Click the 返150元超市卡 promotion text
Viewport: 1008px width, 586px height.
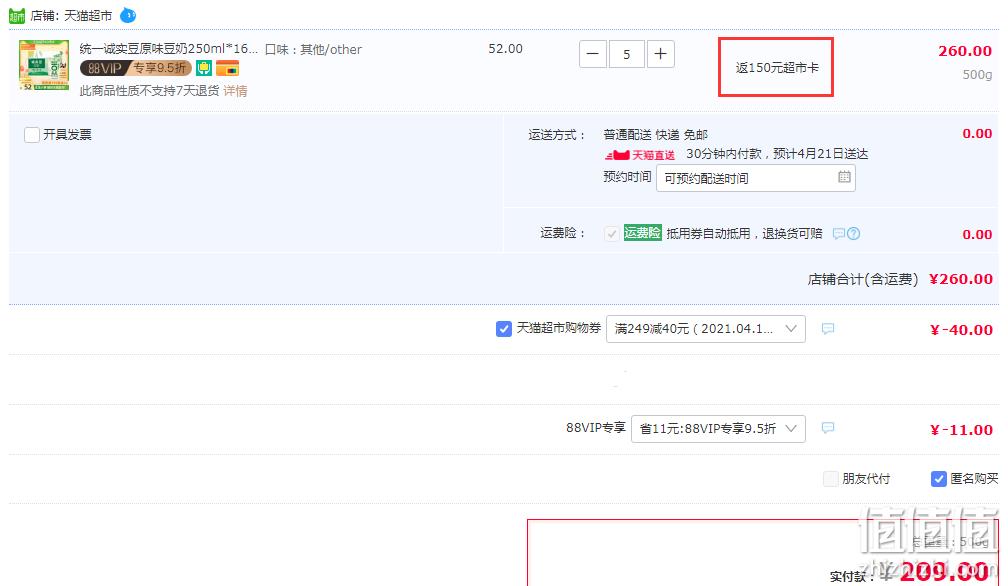click(777, 67)
